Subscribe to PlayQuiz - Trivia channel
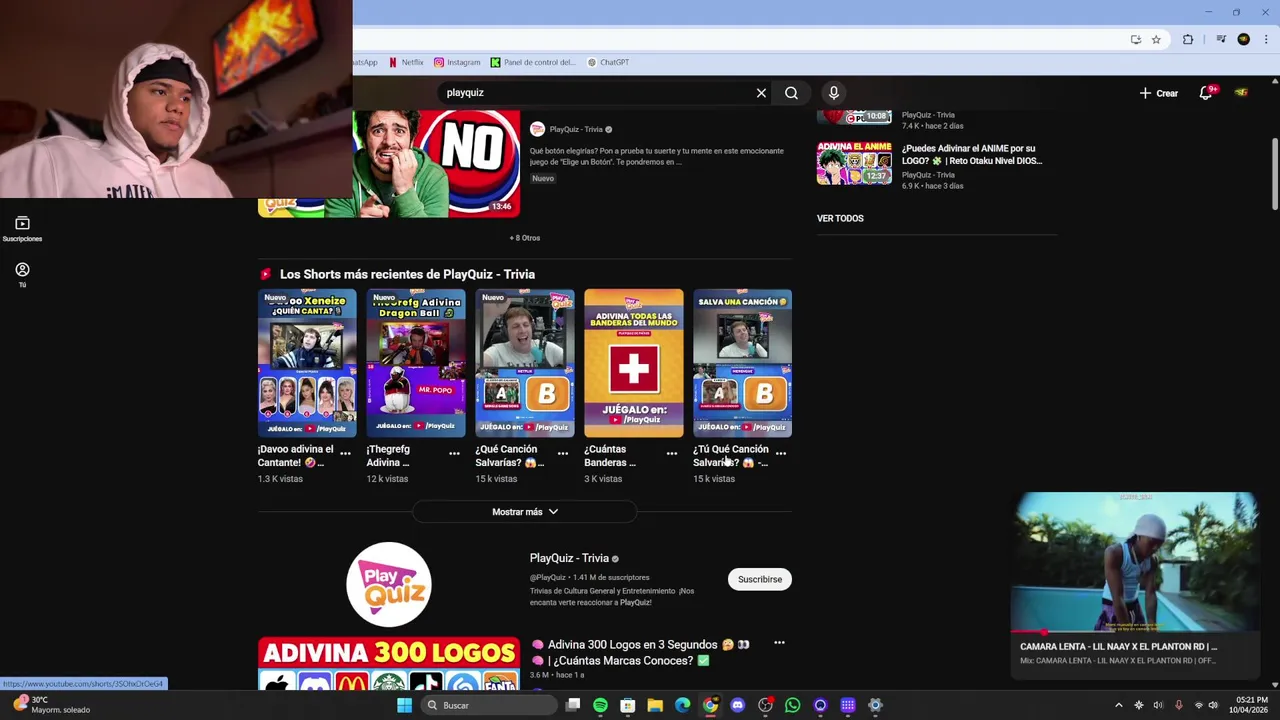The height and width of the screenshot is (720, 1280). point(760,579)
